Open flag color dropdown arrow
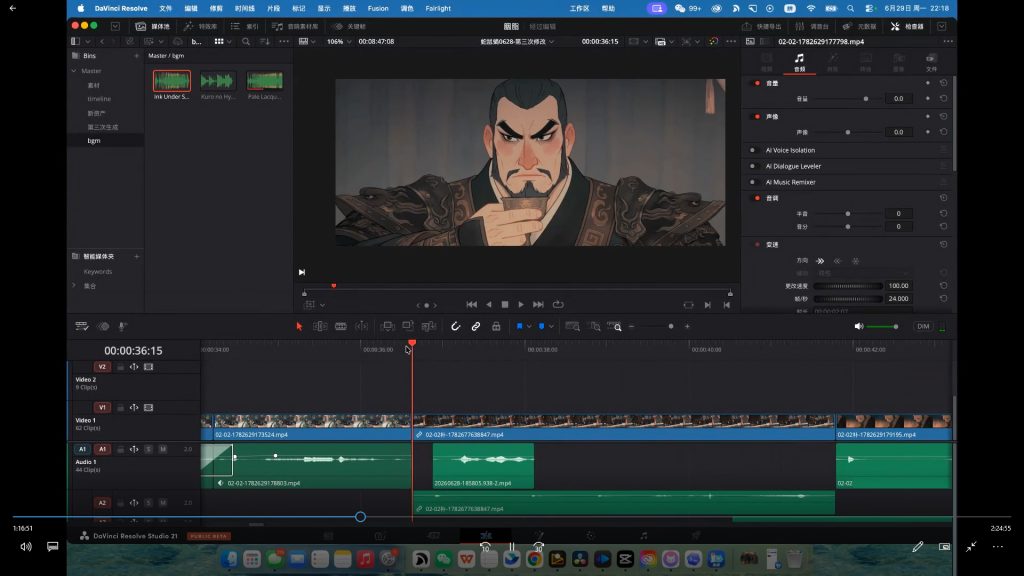1024x576 pixels. [529, 327]
